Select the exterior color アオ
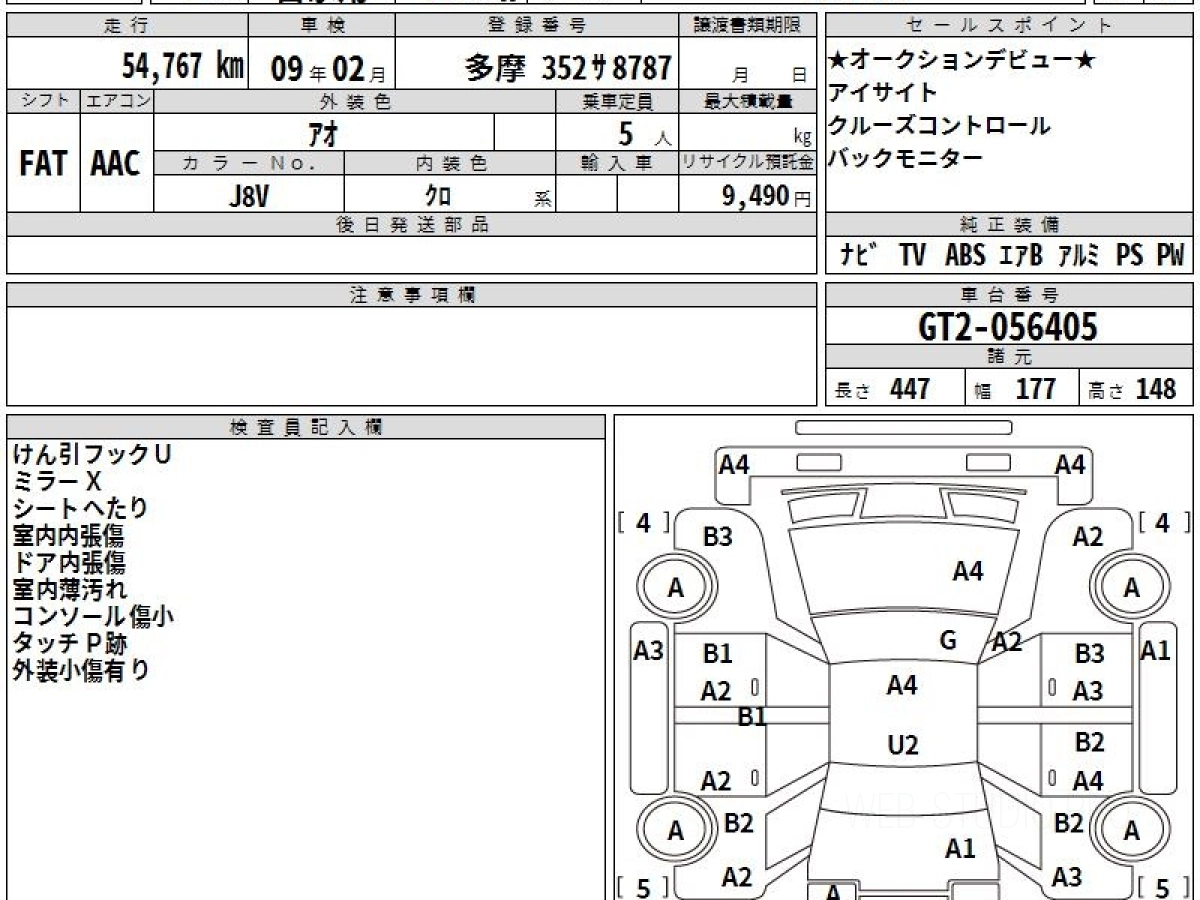The image size is (1200, 900). coord(324,133)
